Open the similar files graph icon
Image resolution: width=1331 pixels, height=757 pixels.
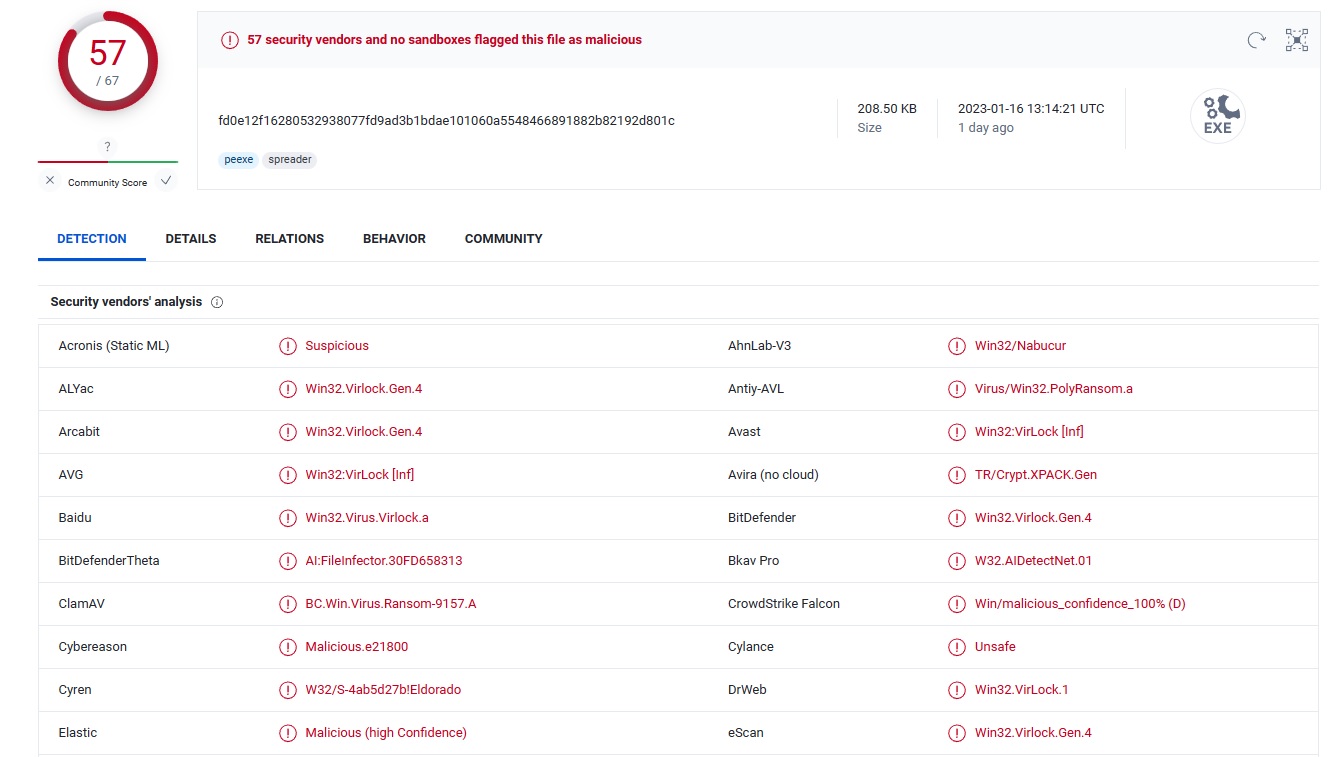click(1297, 40)
